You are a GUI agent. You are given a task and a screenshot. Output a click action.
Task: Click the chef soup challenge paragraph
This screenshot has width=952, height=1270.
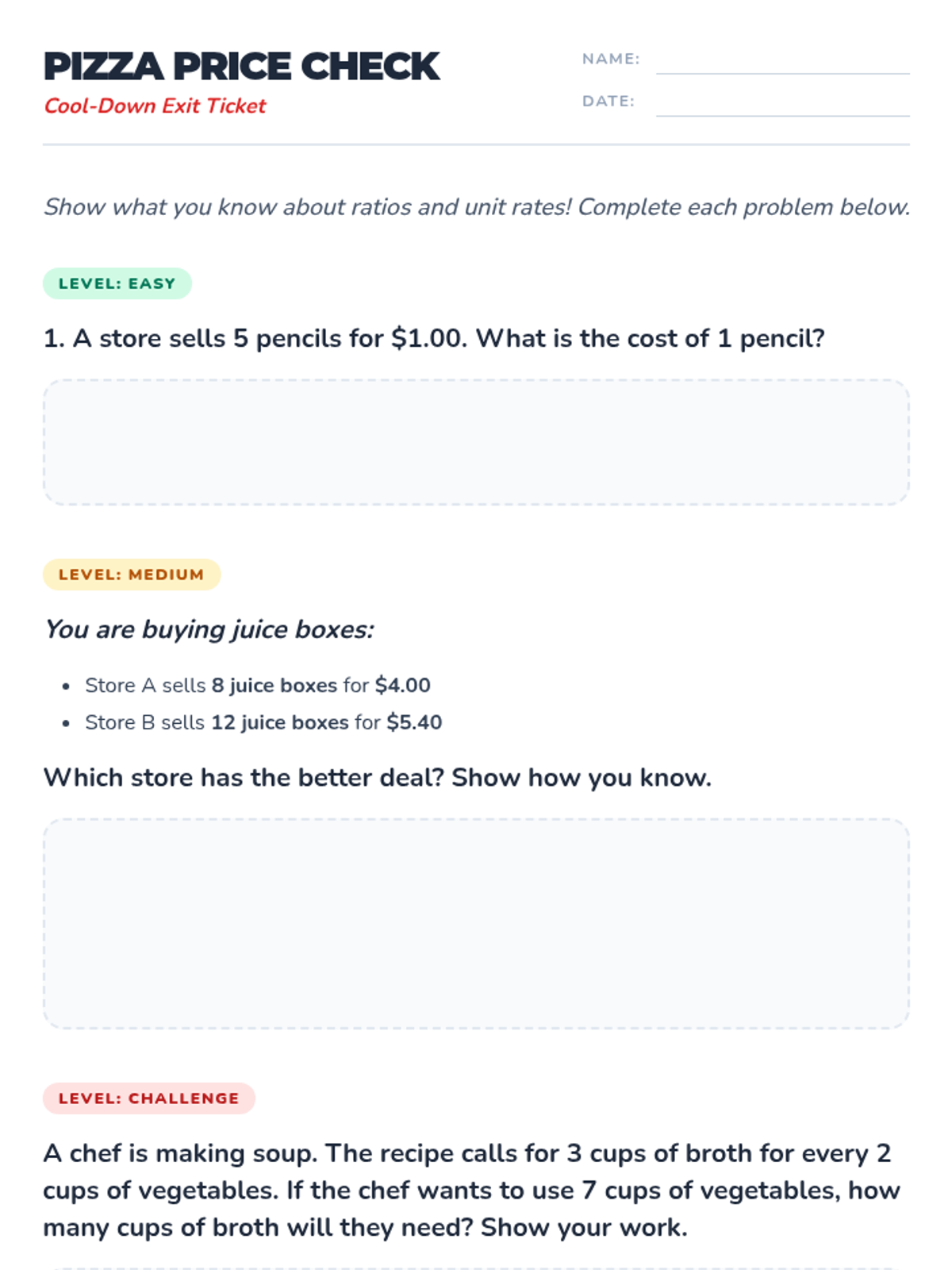click(x=472, y=1191)
